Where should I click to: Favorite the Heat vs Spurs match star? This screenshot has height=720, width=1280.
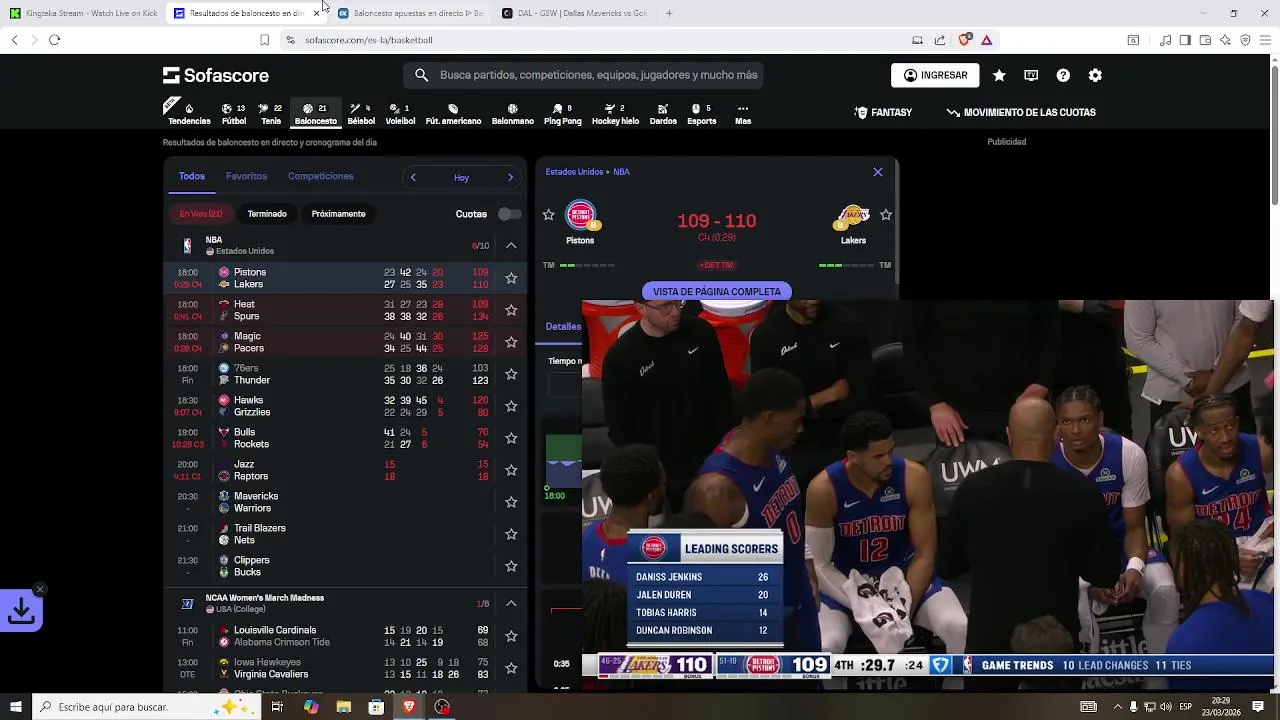(x=511, y=310)
